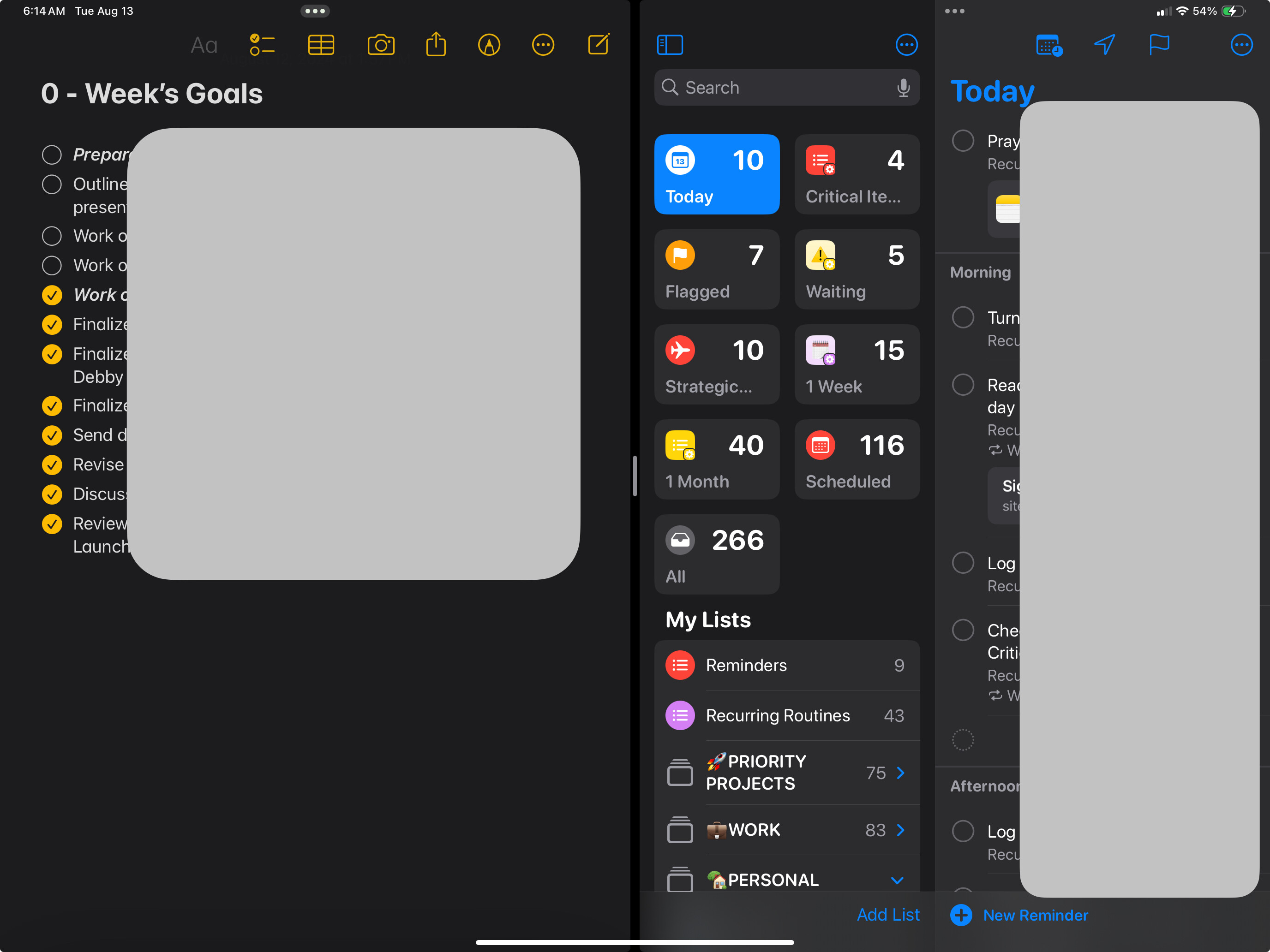Share the Week's Goals note
1270x952 pixels.
(436, 45)
